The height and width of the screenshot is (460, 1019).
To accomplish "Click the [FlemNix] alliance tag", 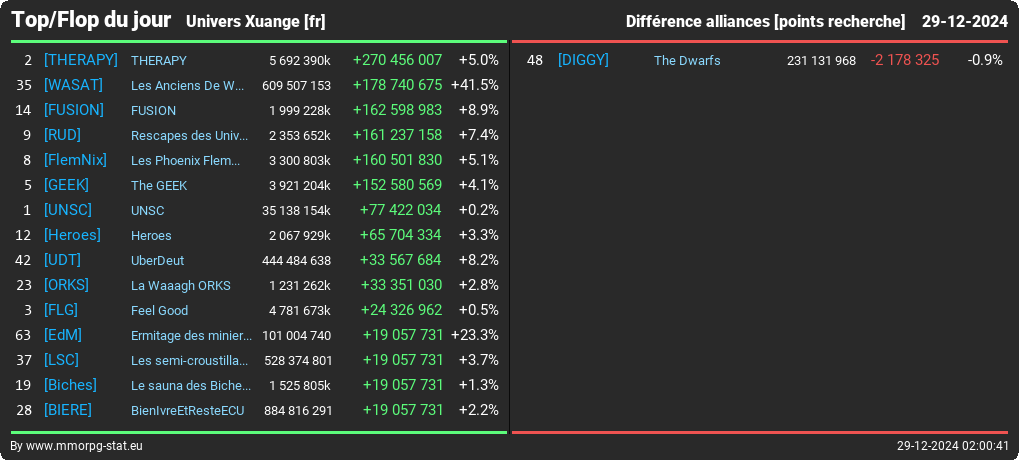I will [x=75, y=160].
